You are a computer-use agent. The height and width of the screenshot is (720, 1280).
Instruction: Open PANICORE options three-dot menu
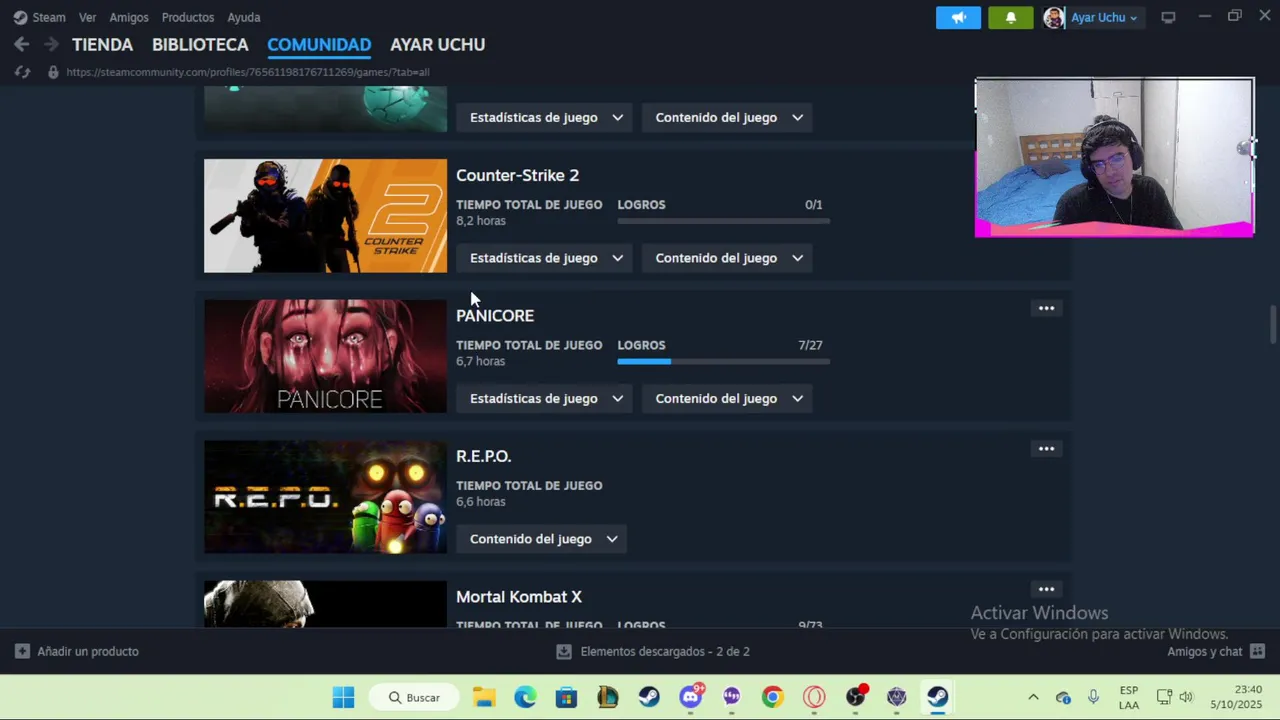tap(1046, 308)
